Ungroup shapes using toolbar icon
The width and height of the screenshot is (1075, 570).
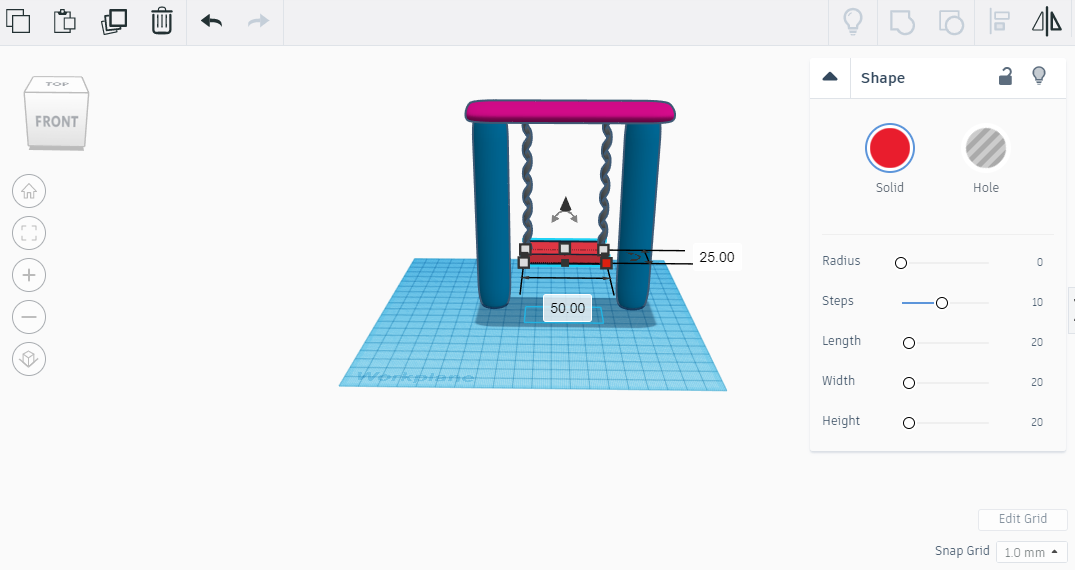951,22
